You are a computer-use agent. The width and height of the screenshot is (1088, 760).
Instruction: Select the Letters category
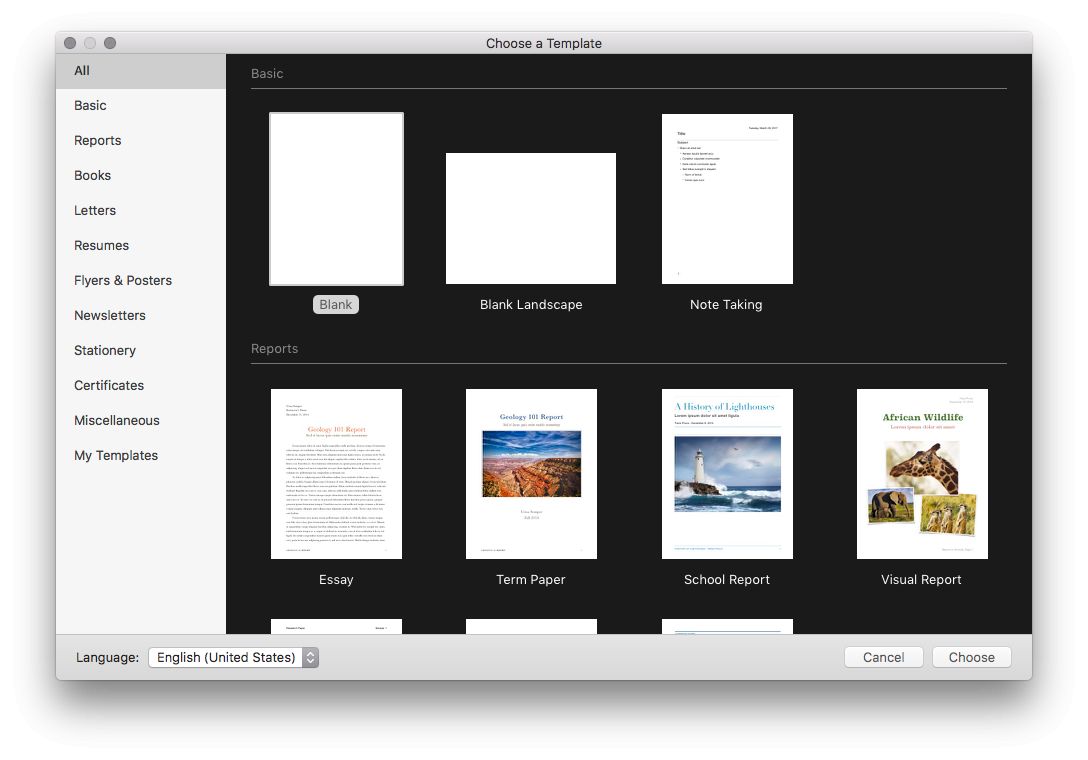coord(95,211)
